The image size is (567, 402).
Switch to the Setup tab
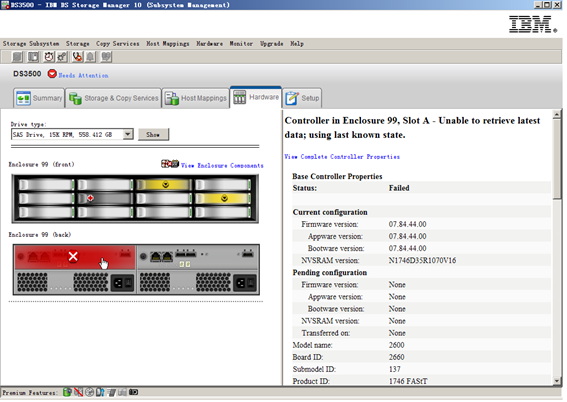click(302, 98)
